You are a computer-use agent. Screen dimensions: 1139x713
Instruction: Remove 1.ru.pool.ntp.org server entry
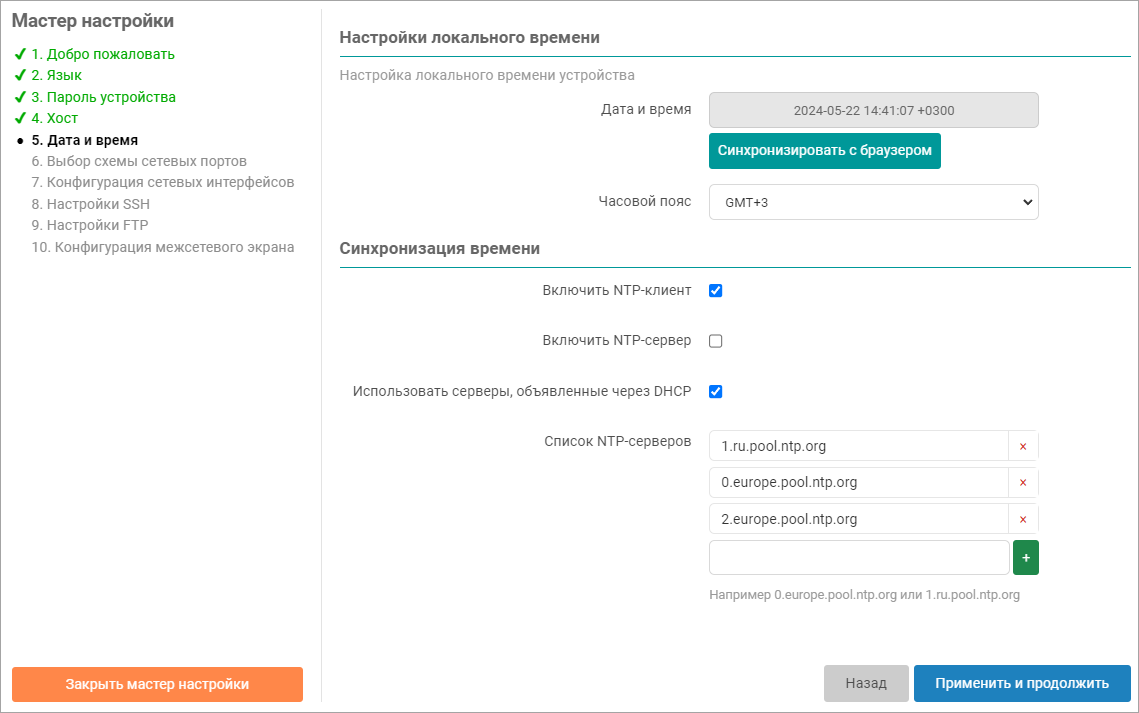[1022, 446]
